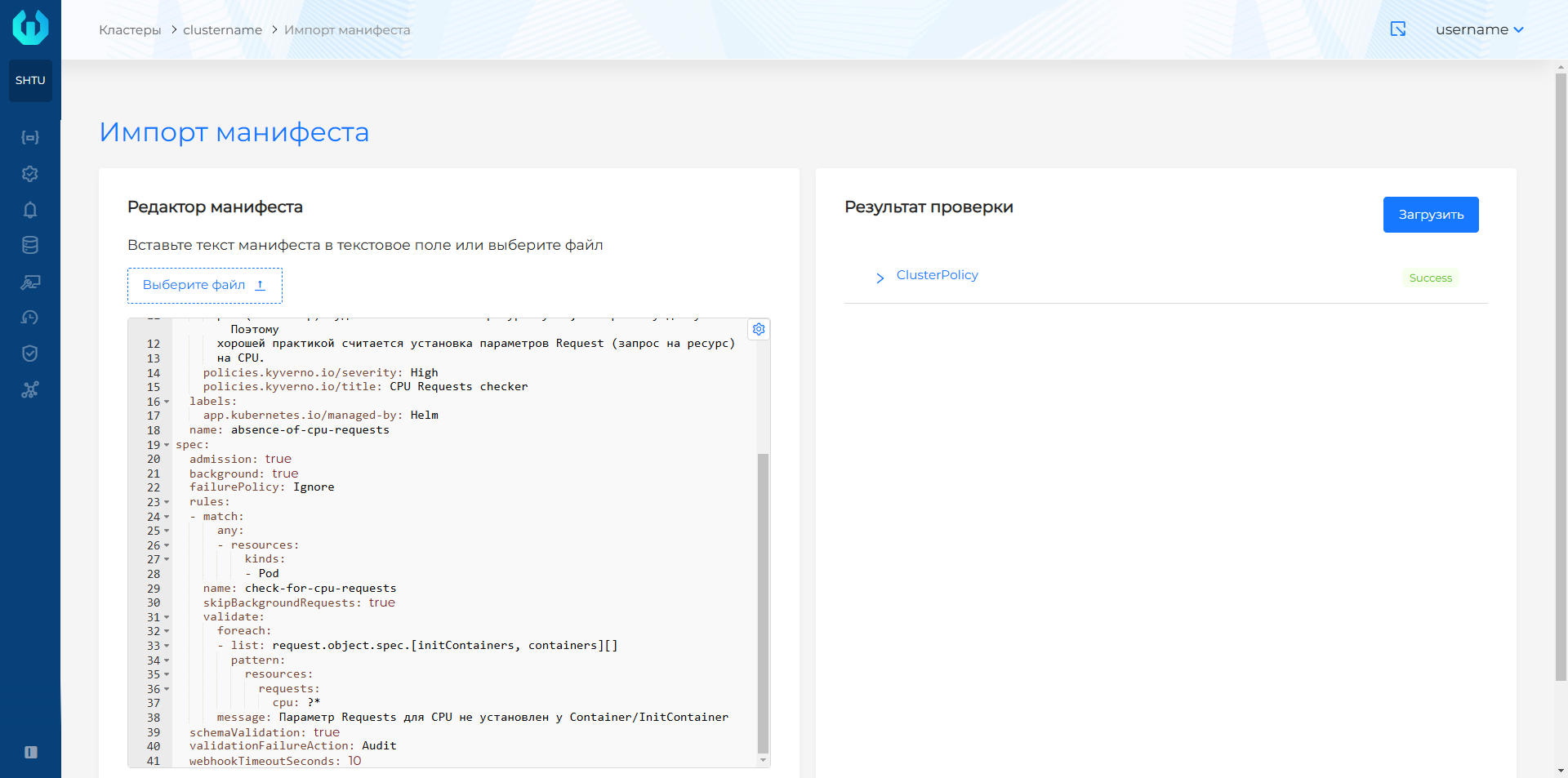Click the network graph sidebar icon

click(x=30, y=389)
